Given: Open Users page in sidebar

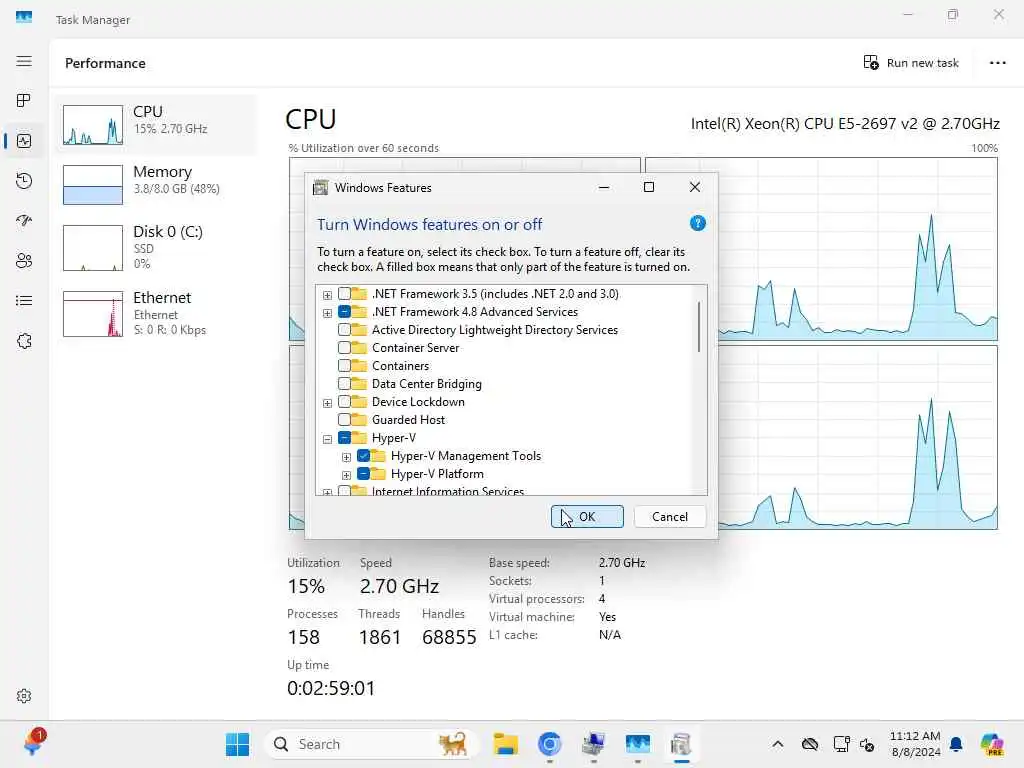Looking at the screenshot, I should [24, 261].
